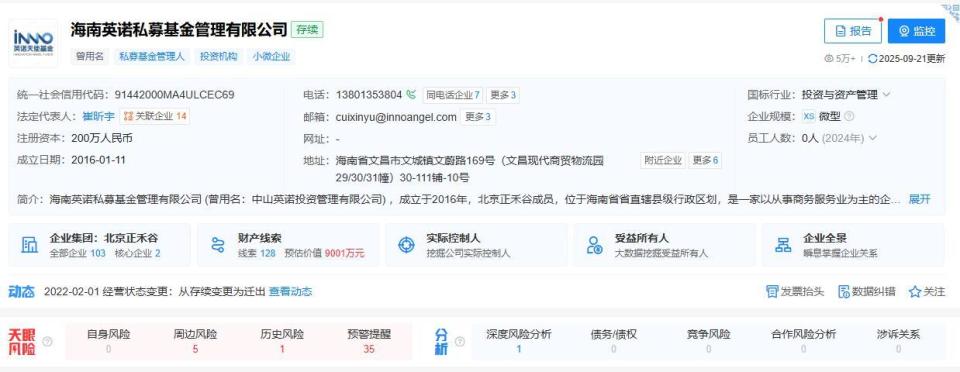Click phone number 13801353804
The height and width of the screenshot is (372, 960).
[x=369, y=95]
